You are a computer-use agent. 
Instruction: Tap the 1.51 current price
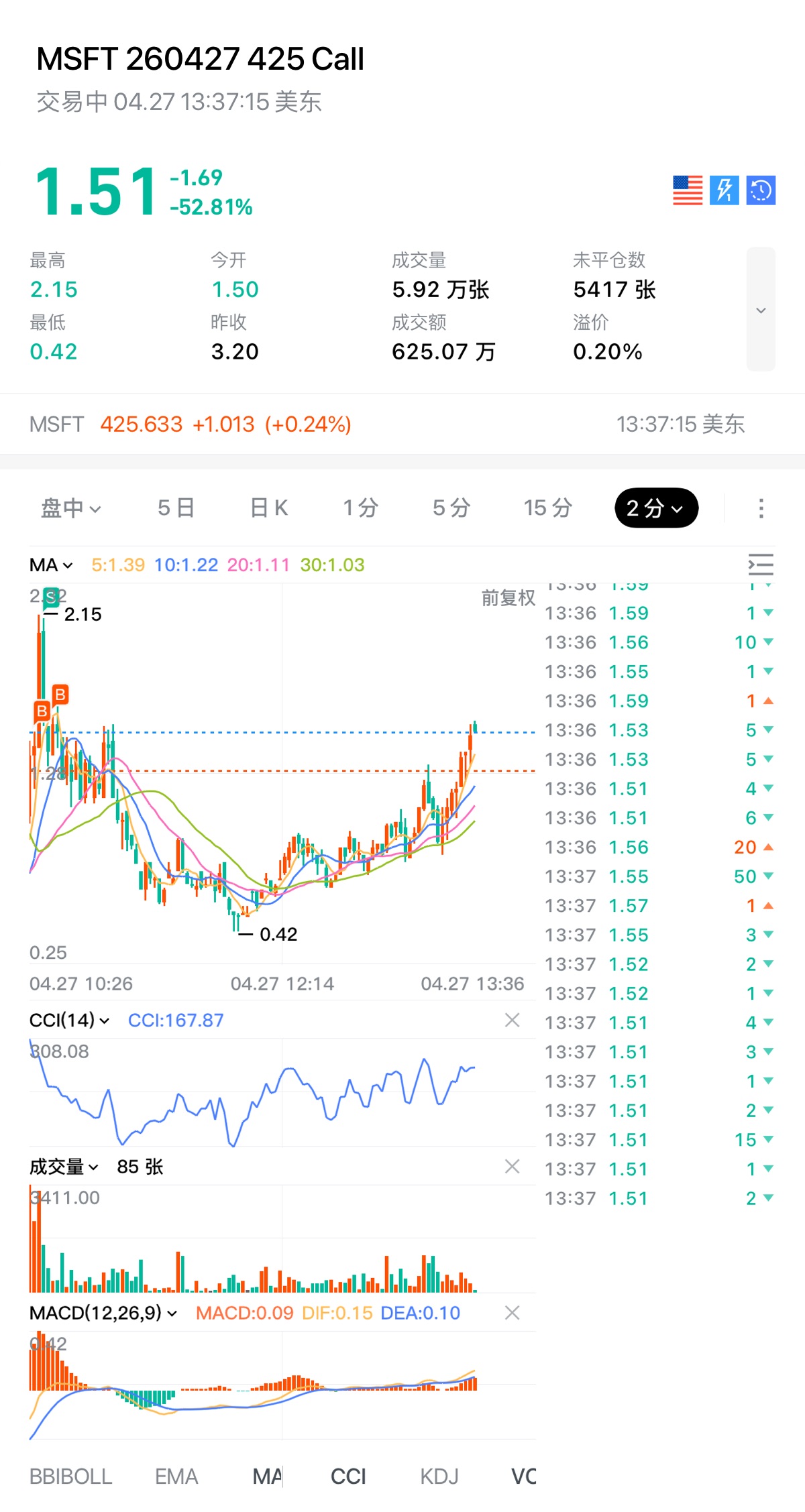click(96, 192)
